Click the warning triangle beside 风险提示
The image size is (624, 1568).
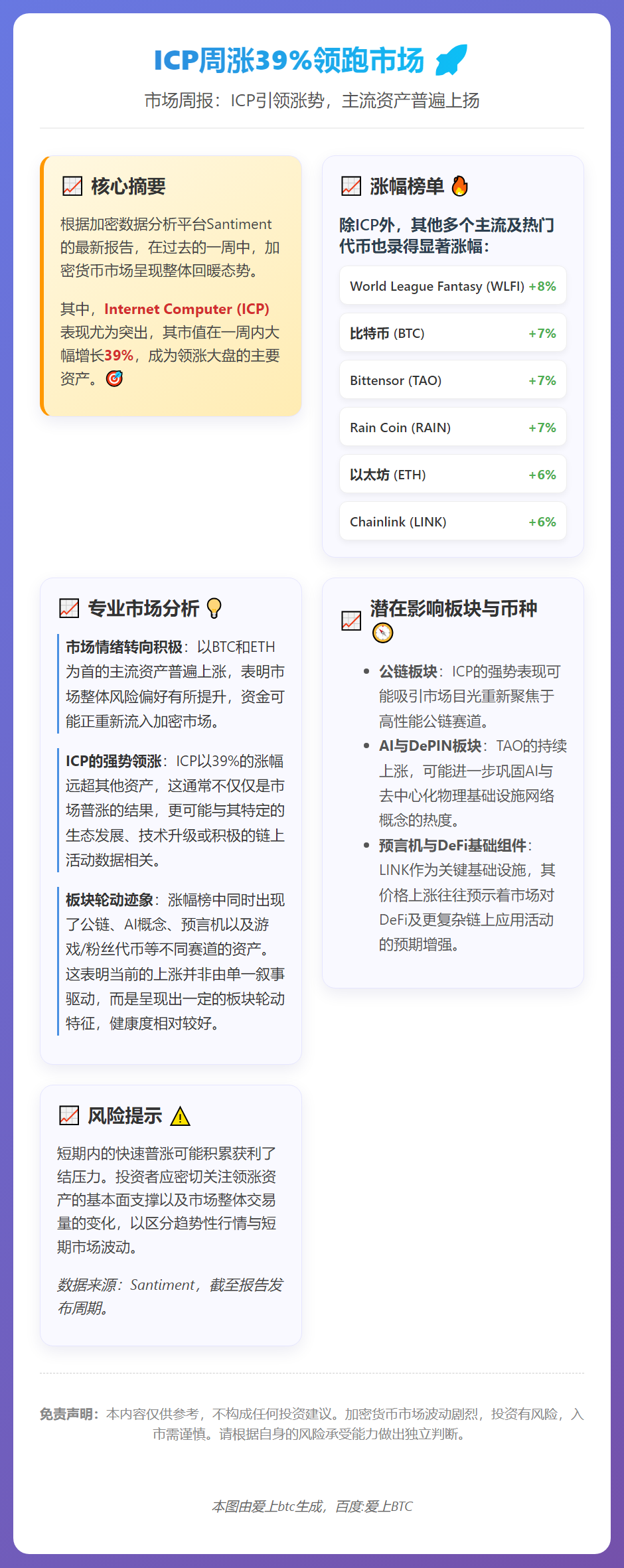[x=180, y=1116]
